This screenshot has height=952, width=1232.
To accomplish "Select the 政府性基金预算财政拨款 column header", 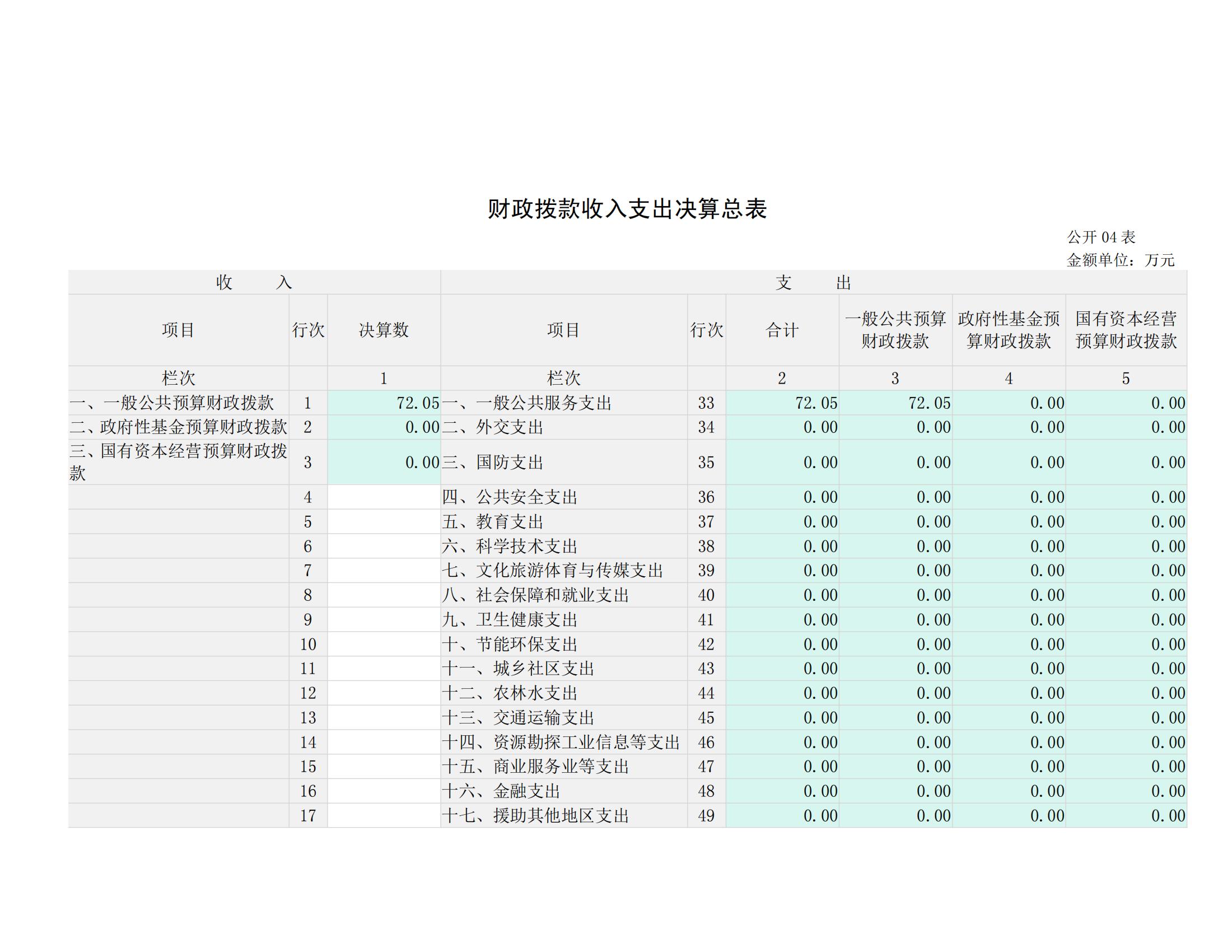I will 1009,330.
